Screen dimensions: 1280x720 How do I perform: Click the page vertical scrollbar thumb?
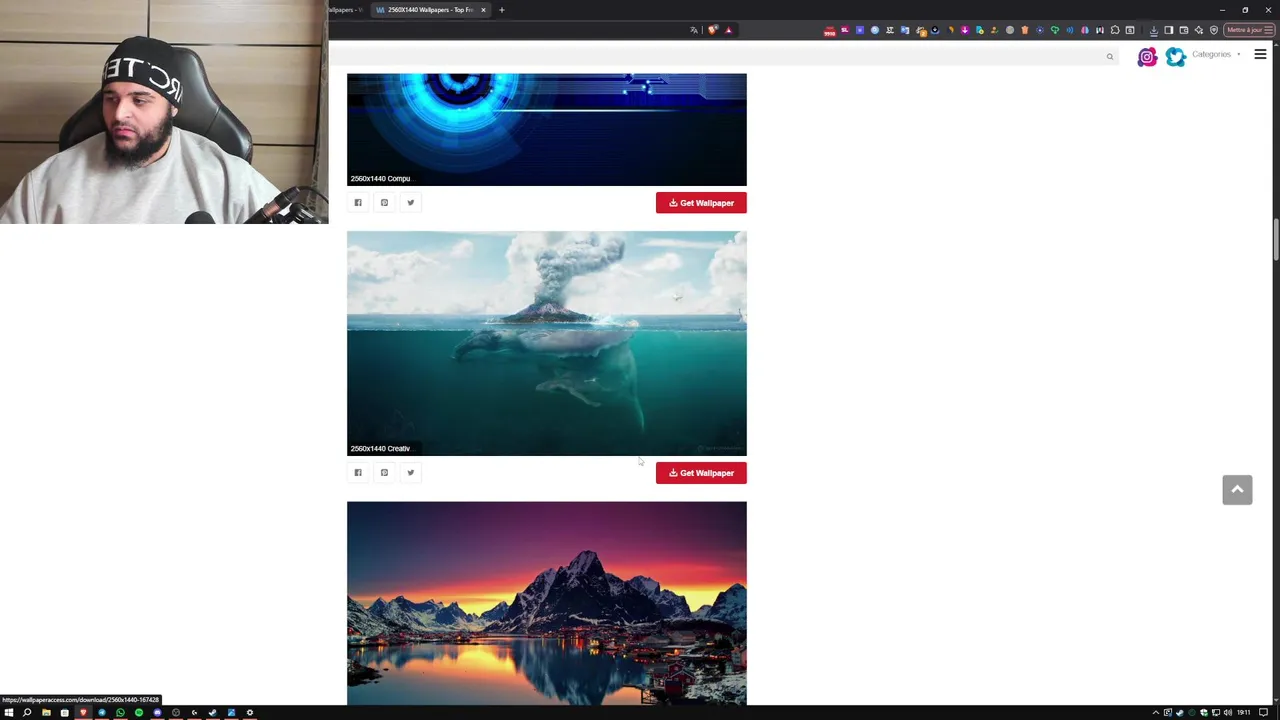1275,240
